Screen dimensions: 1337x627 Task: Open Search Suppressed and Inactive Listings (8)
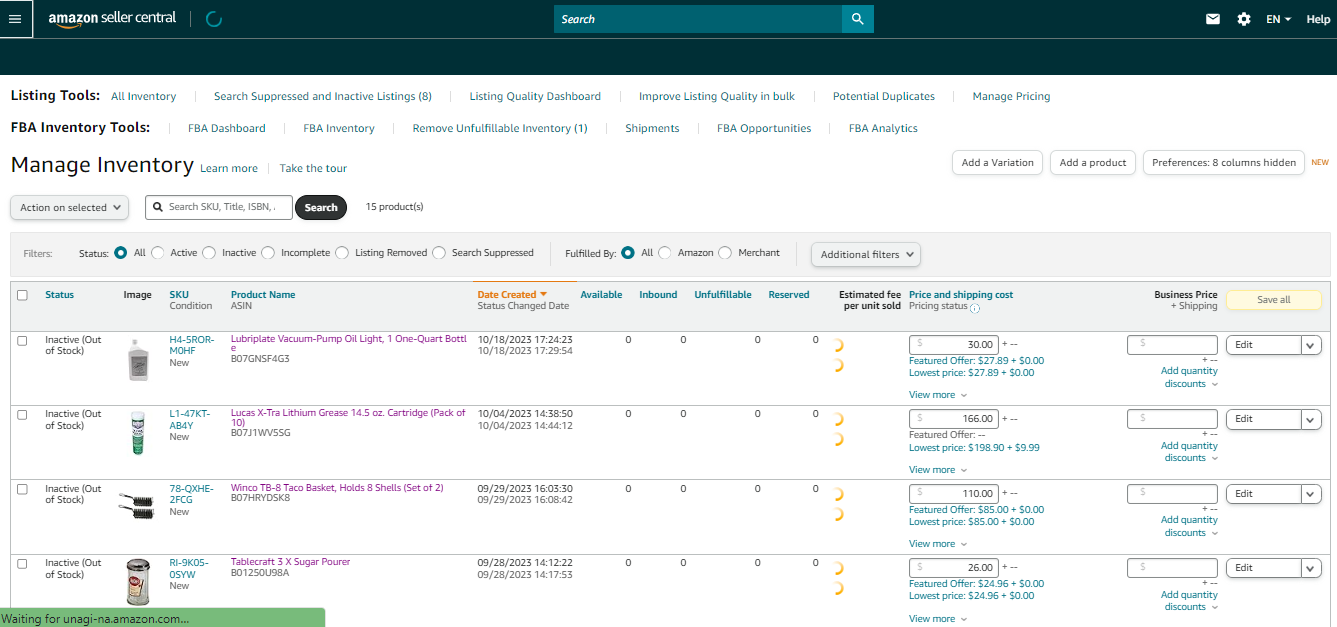323,97
